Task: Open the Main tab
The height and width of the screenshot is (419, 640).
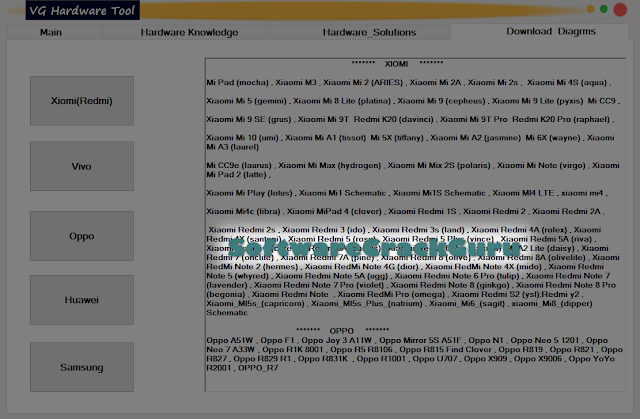Action: click(x=51, y=32)
